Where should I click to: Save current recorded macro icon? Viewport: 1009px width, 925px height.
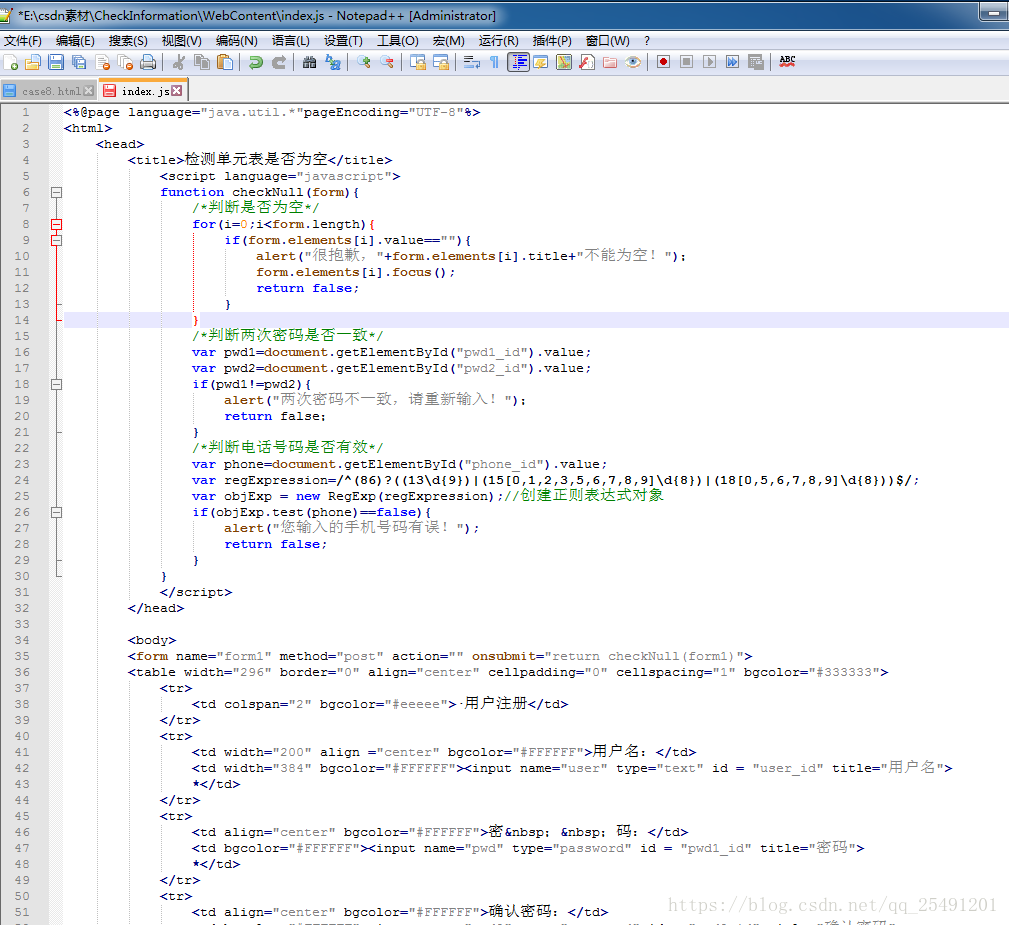point(756,62)
